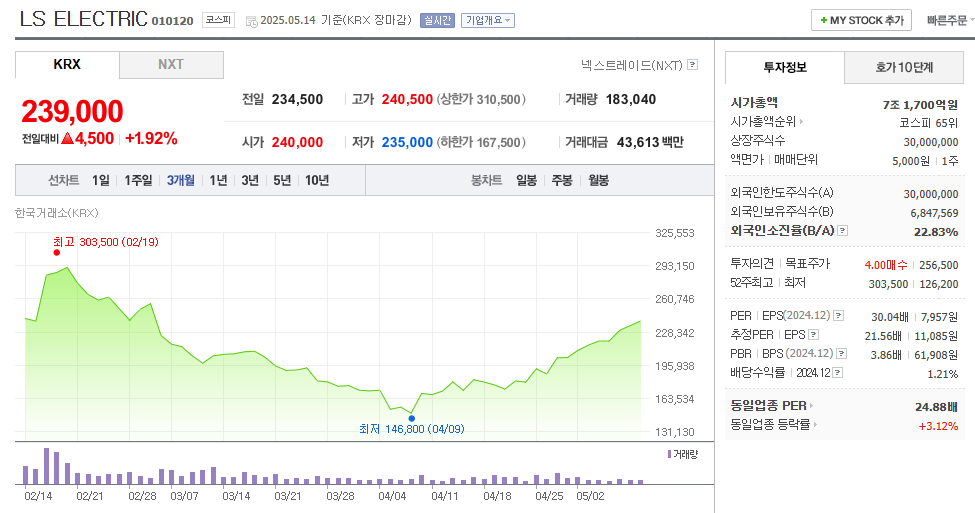Viewport: 975px width, 513px height.
Task: Click the LS ELECTRIC stock name heading
Action: tap(83, 19)
